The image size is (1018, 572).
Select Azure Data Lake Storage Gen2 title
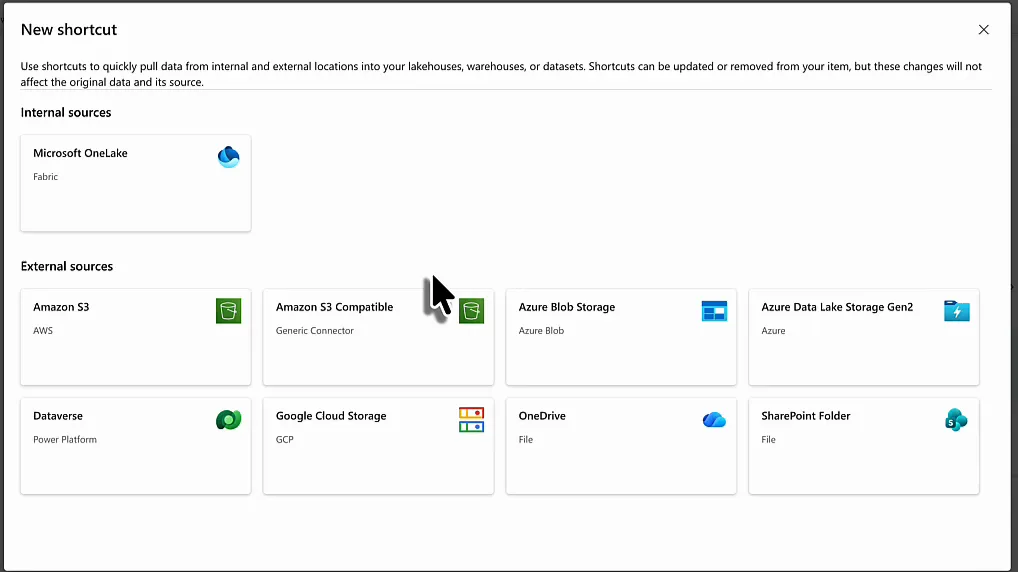[x=837, y=307]
